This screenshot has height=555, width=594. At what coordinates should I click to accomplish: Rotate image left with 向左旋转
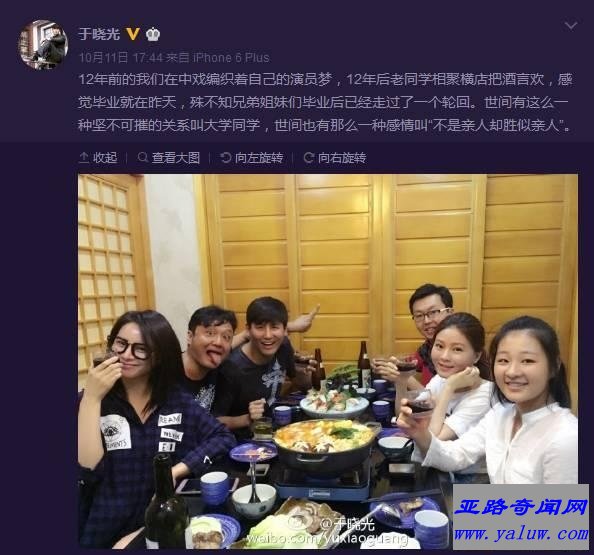tap(252, 158)
